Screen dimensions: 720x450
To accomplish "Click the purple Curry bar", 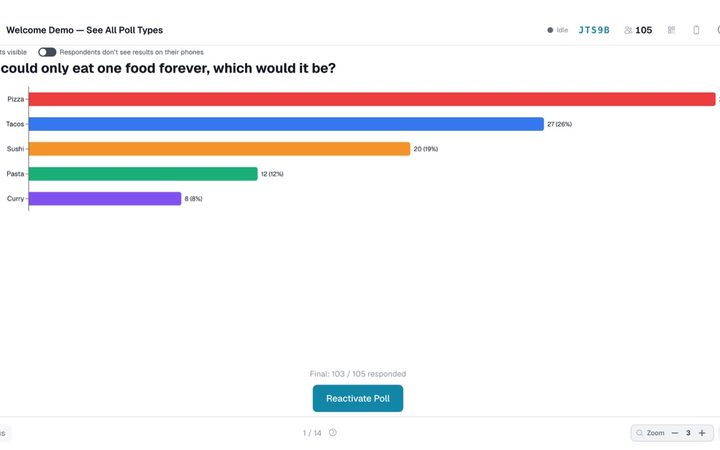I will tap(105, 198).
